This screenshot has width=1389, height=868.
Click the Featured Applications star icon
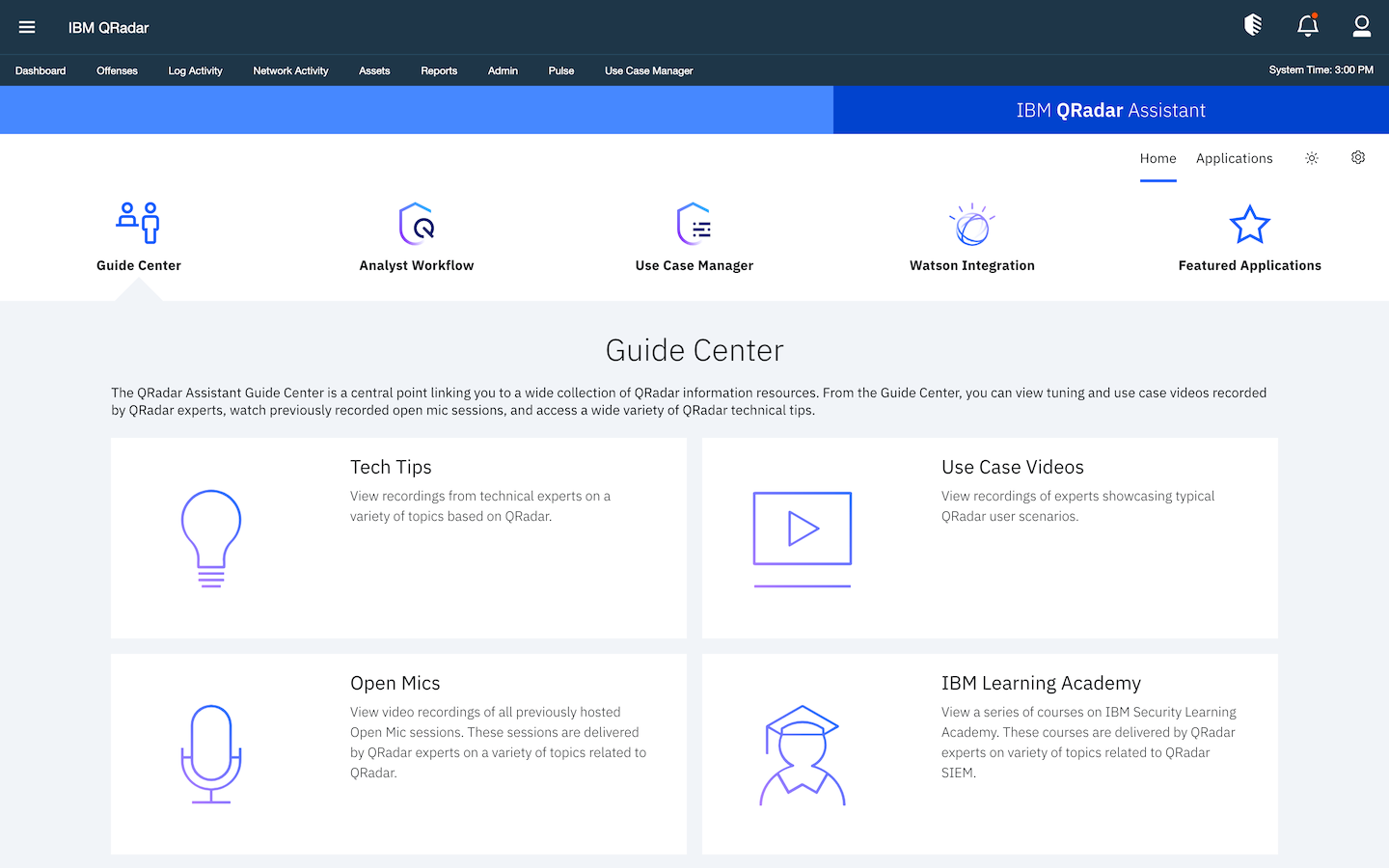point(1249,224)
